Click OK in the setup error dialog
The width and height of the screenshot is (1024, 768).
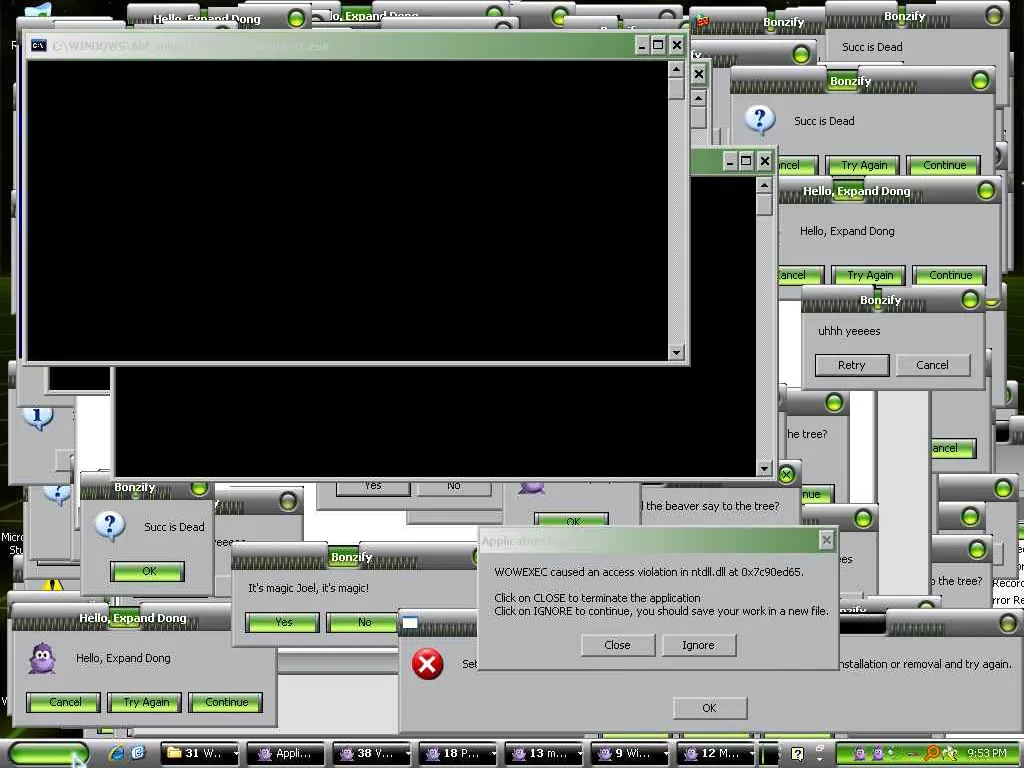(x=710, y=708)
